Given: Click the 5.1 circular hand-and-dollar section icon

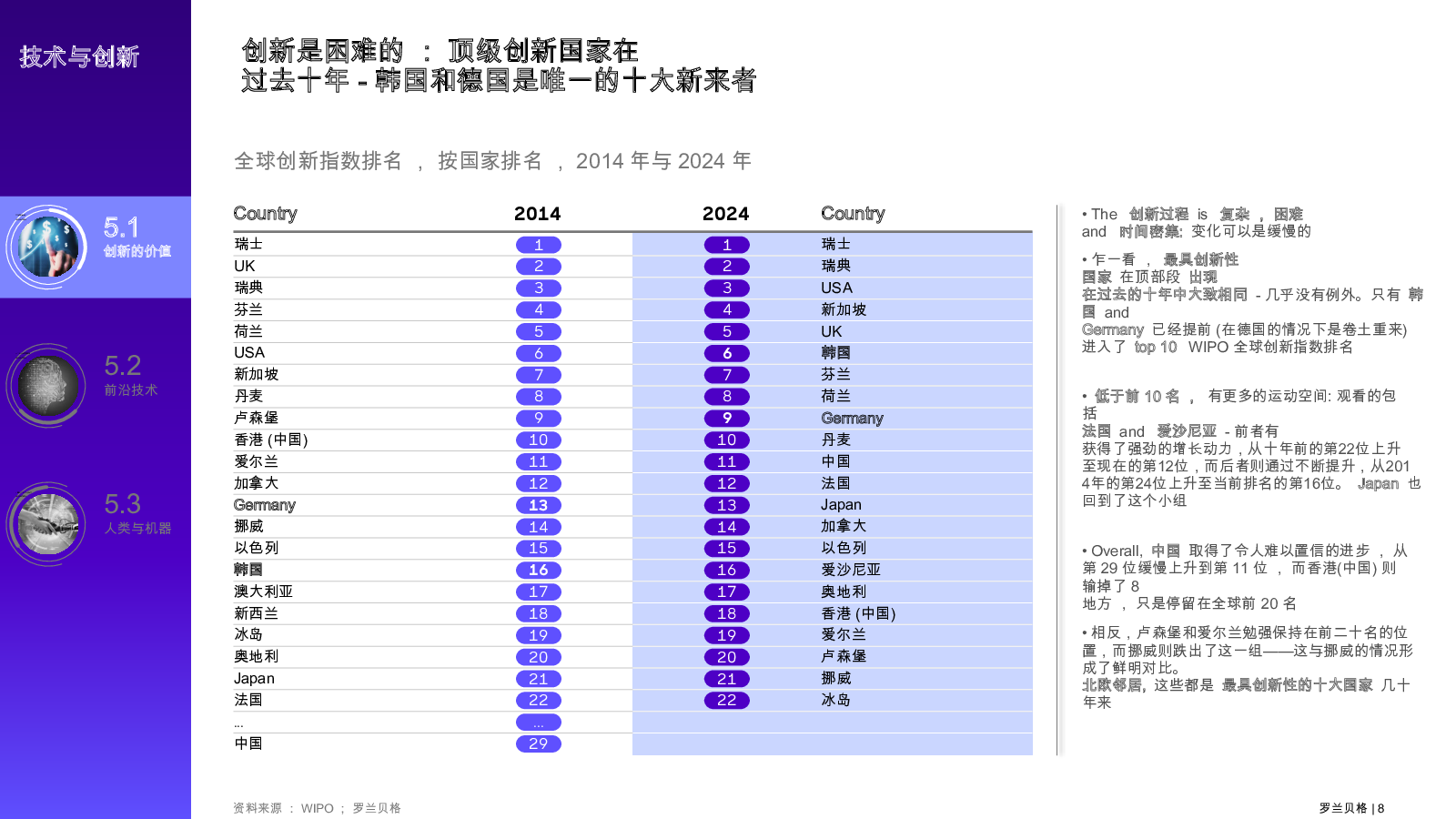Looking at the screenshot, I should click(47, 247).
